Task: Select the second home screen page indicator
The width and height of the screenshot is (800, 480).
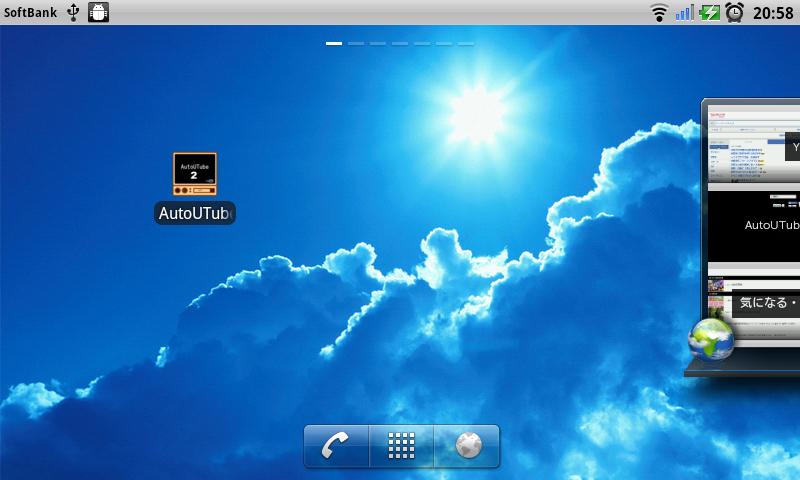Action: pyautogui.click(x=356, y=44)
